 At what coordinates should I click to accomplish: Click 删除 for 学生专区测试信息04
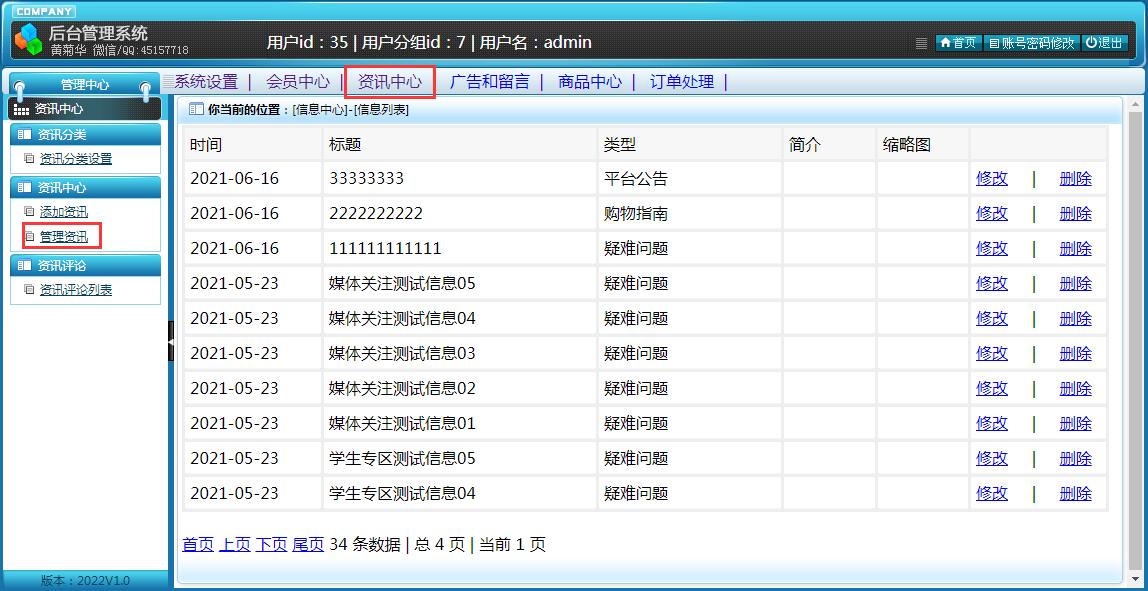(x=1076, y=494)
